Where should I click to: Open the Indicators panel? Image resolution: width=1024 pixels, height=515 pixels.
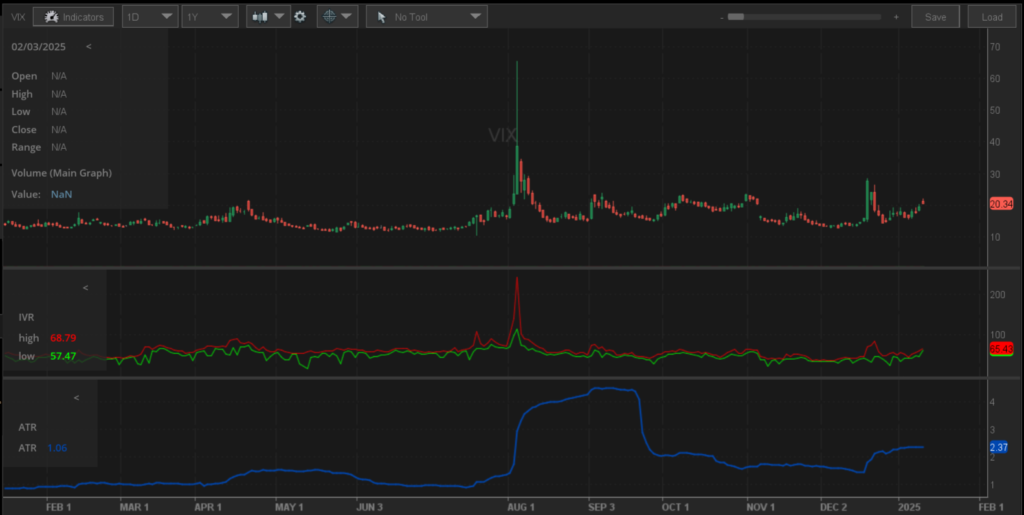tap(73, 17)
